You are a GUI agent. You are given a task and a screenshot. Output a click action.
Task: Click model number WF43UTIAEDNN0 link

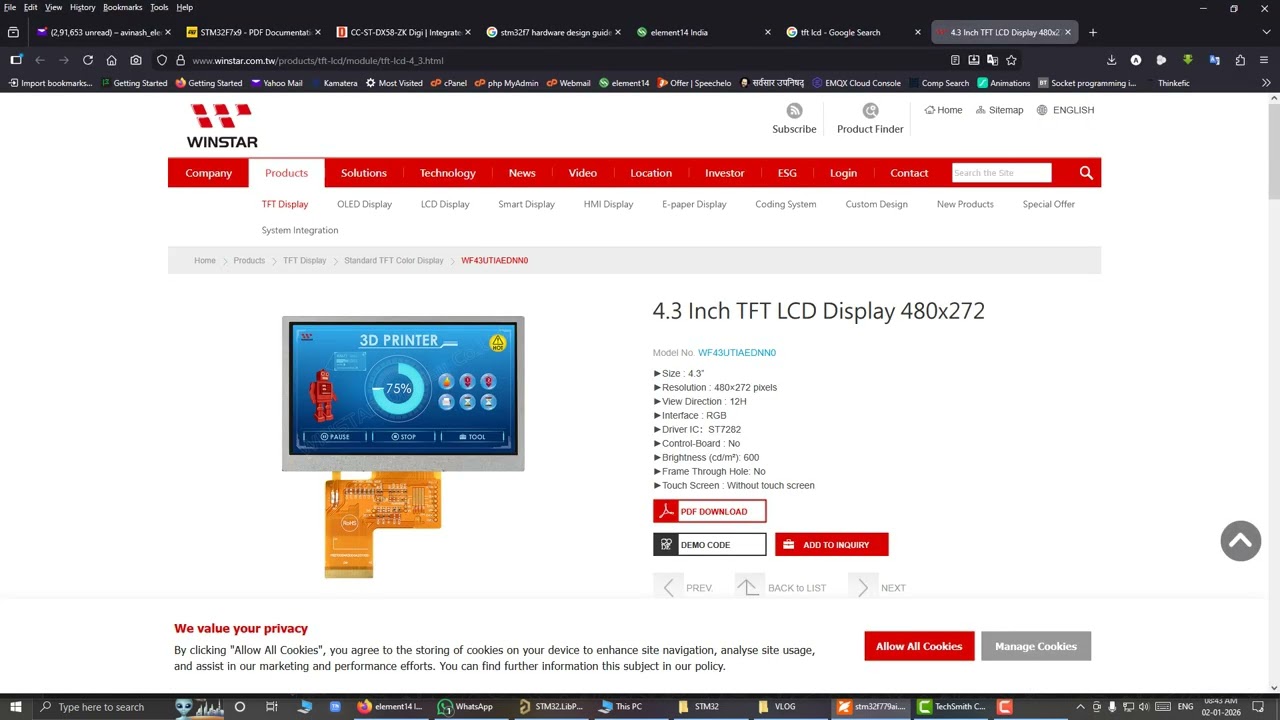pyautogui.click(x=737, y=353)
